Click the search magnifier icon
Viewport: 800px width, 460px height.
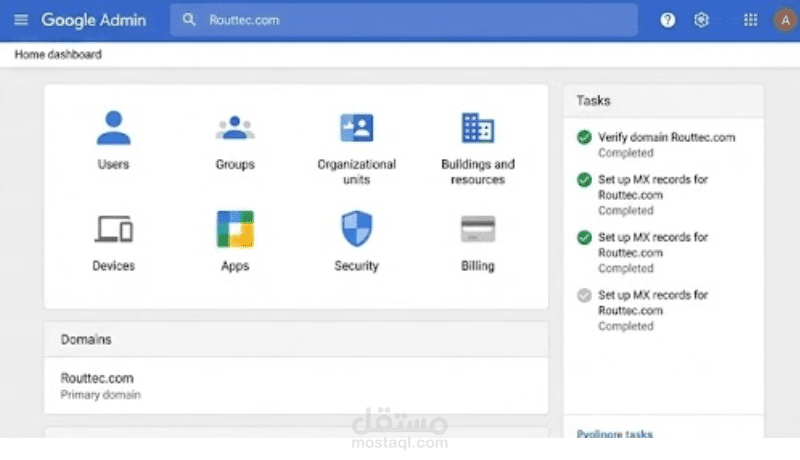pos(189,20)
